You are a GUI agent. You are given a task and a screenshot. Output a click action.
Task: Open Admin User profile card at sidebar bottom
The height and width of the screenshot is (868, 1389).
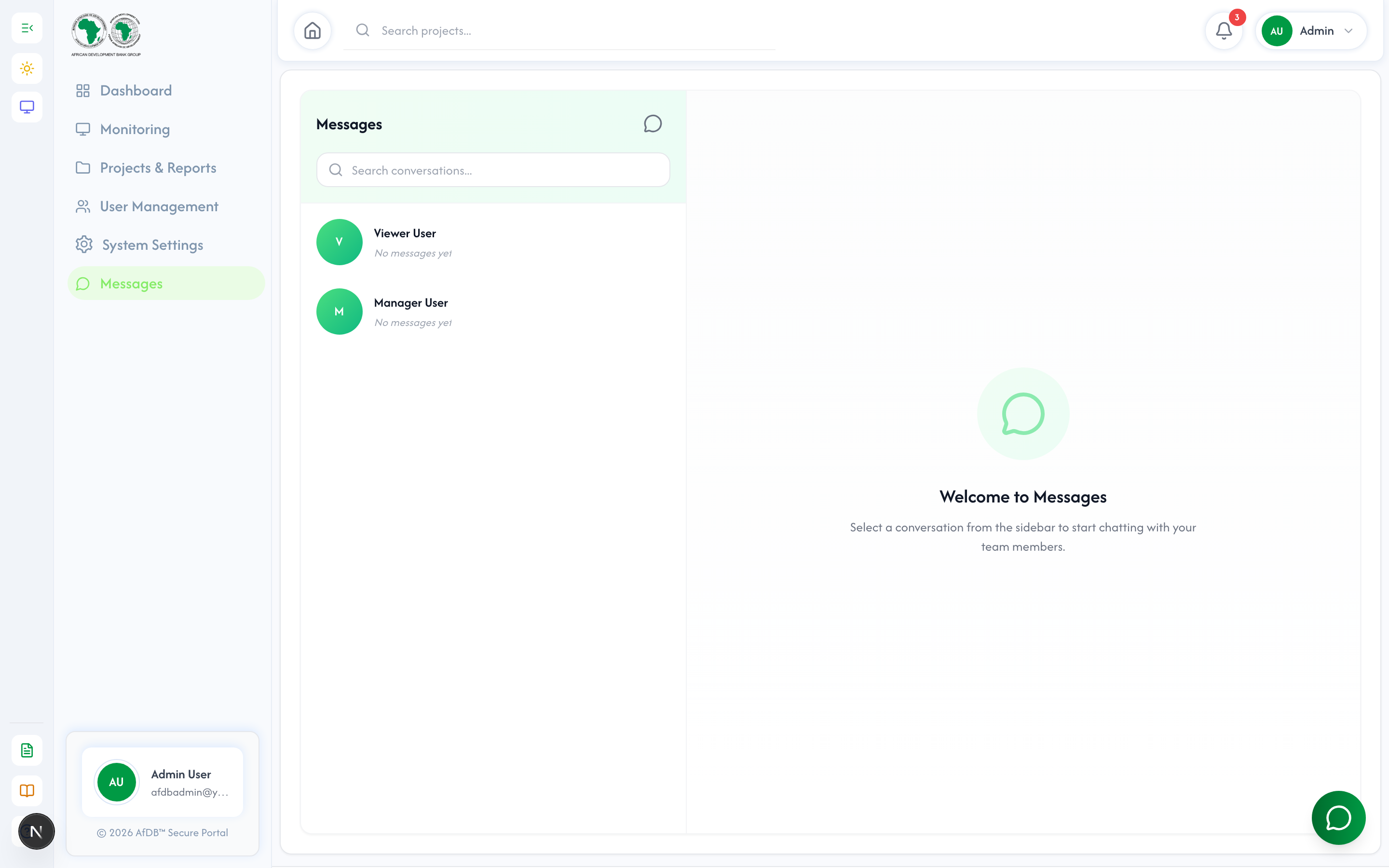pos(163,782)
